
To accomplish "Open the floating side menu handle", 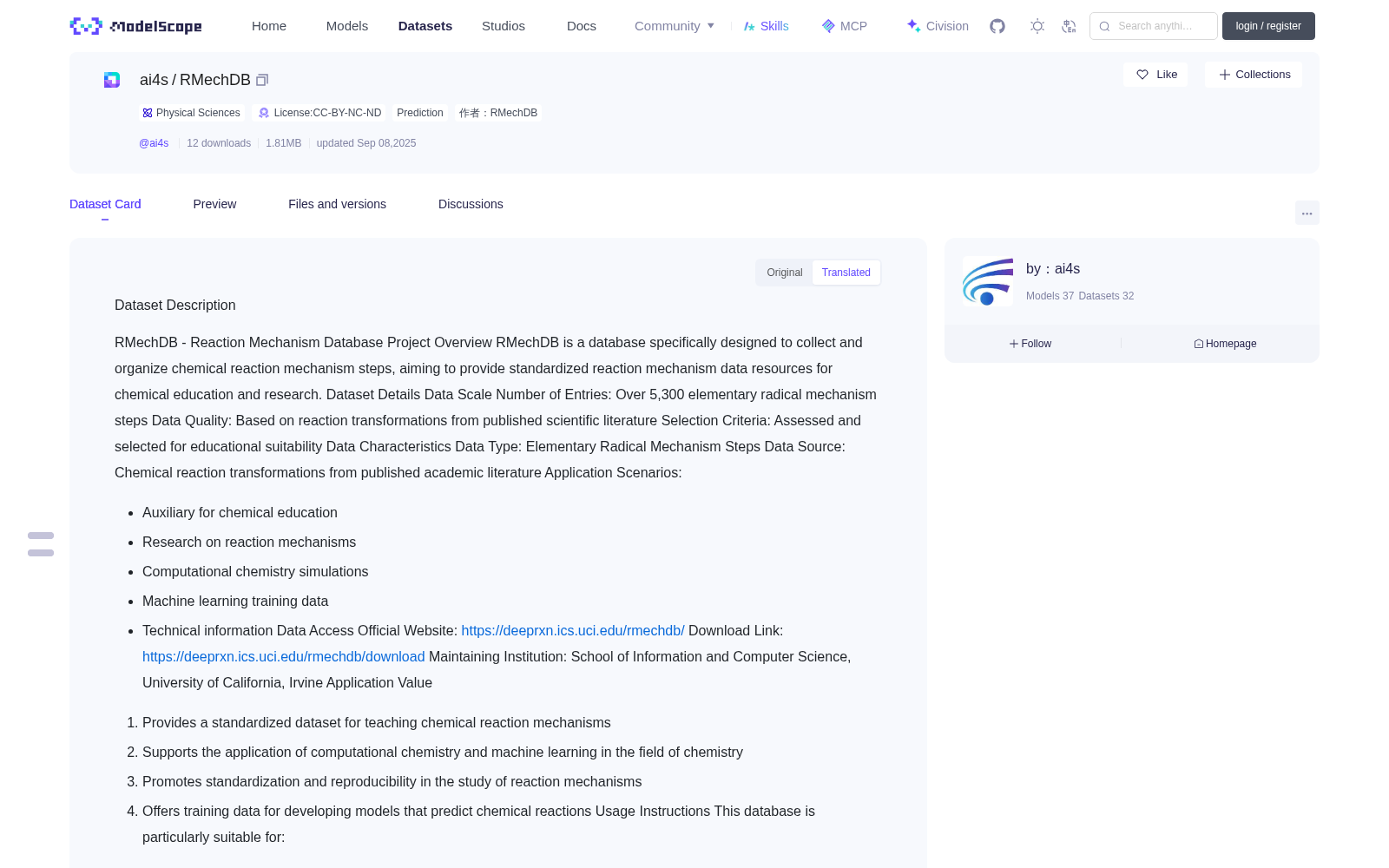I will pyautogui.click(x=41, y=544).
